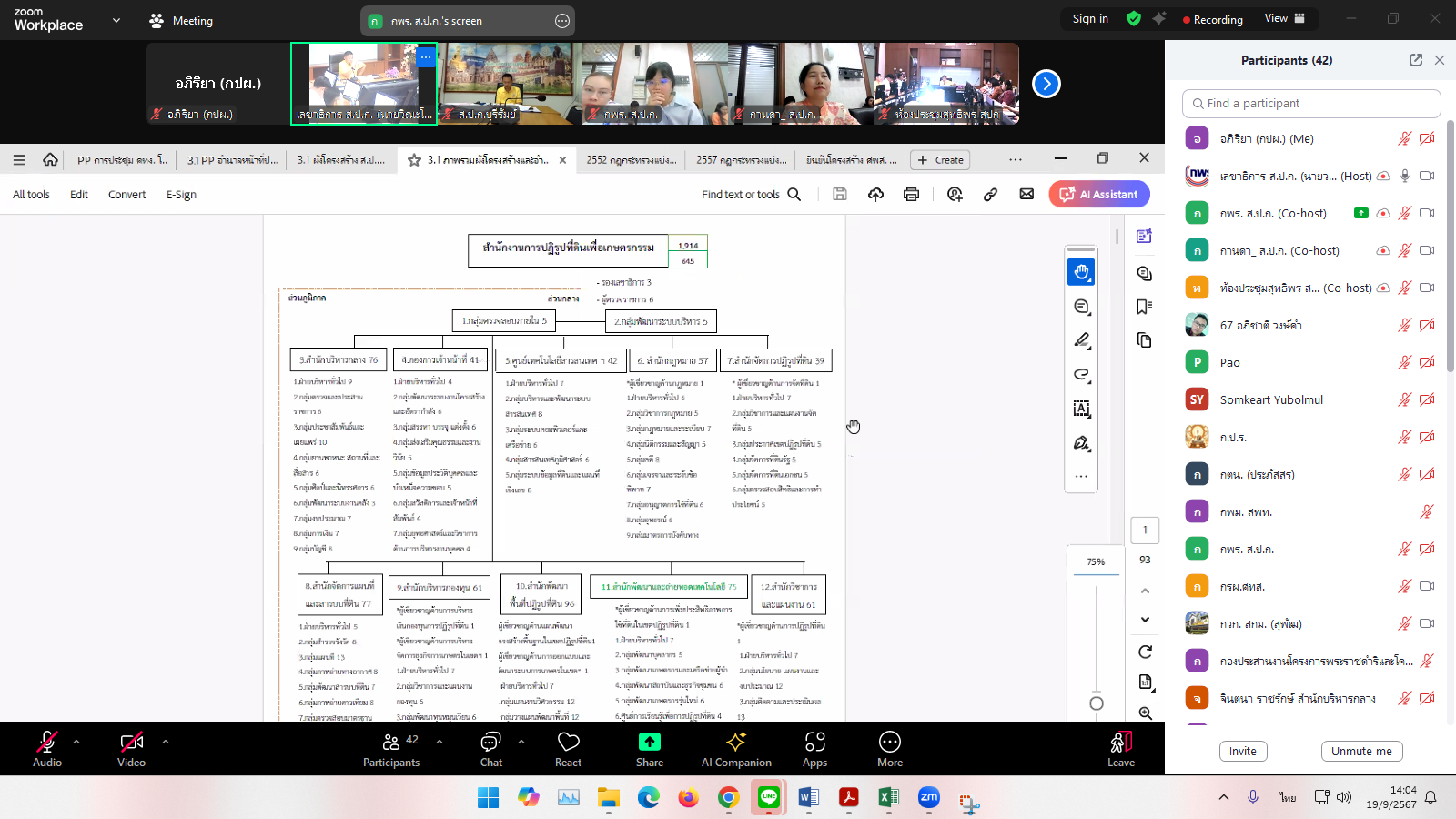The width and height of the screenshot is (1456, 819).
Task: Print the document
Action: tap(911, 194)
